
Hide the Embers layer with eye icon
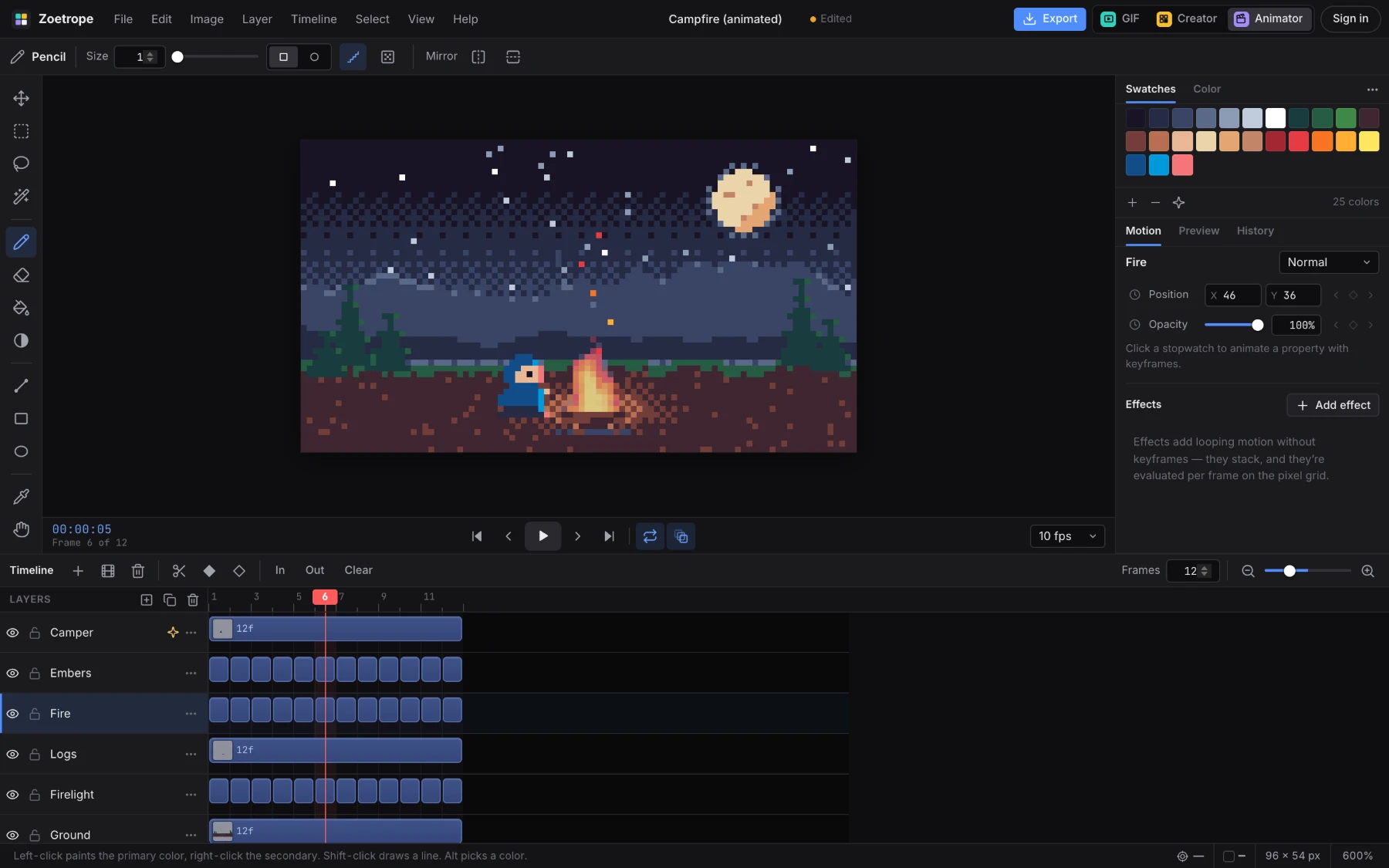[x=12, y=674]
